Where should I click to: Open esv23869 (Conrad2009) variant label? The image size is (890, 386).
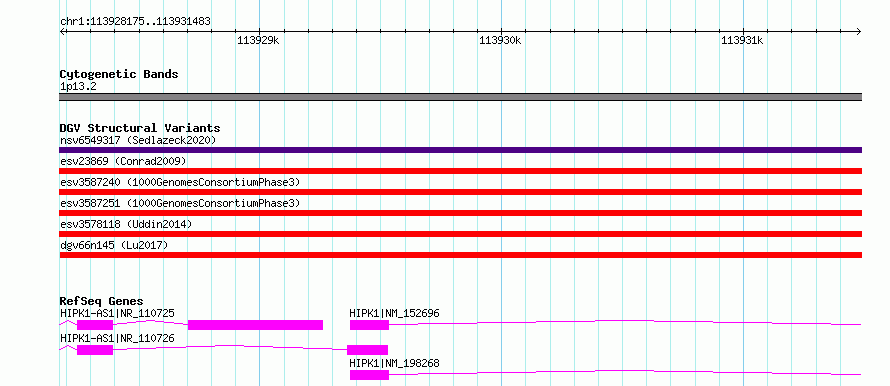tap(123, 161)
